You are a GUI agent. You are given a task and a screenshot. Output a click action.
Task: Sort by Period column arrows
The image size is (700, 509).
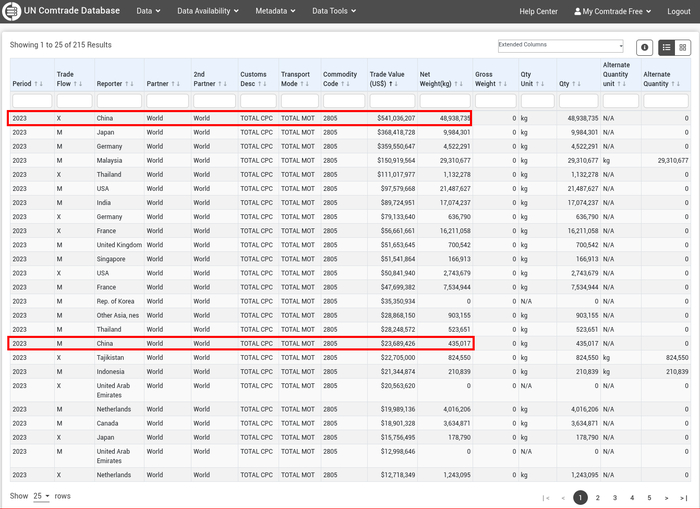pos(40,83)
